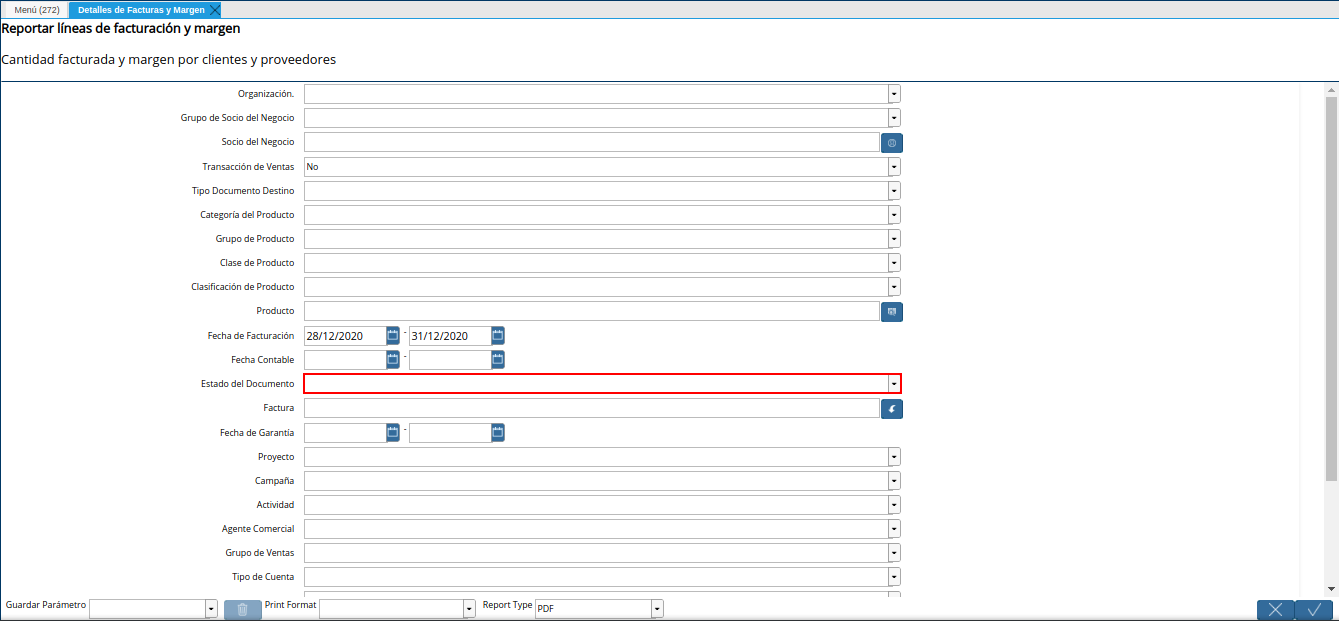Confirm report with checkmark button
Viewport: 1339px width, 621px height.
click(x=1314, y=610)
